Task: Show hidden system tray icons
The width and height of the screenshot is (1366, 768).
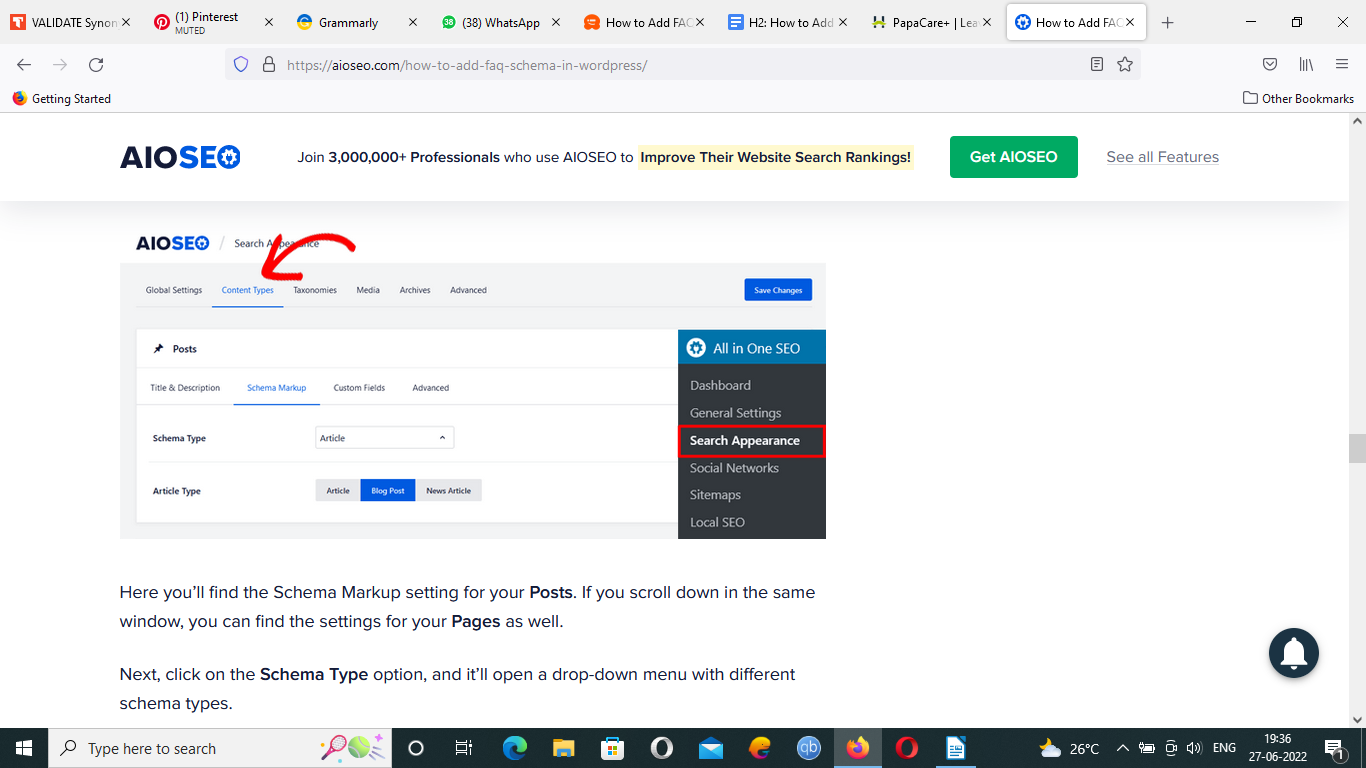Action: click(x=1122, y=748)
